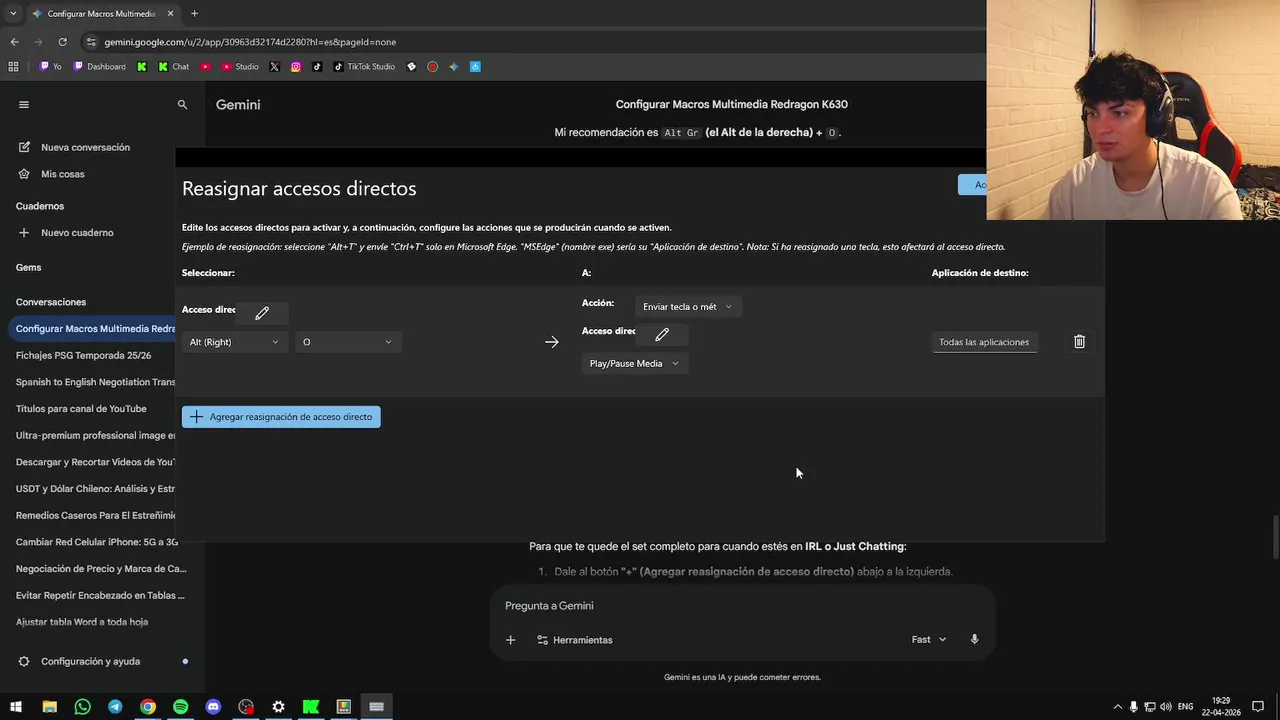Open the Descargar y Recortar Videos conversation
Image resolution: width=1280 pixels, height=720 pixels.
pos(96,462)
